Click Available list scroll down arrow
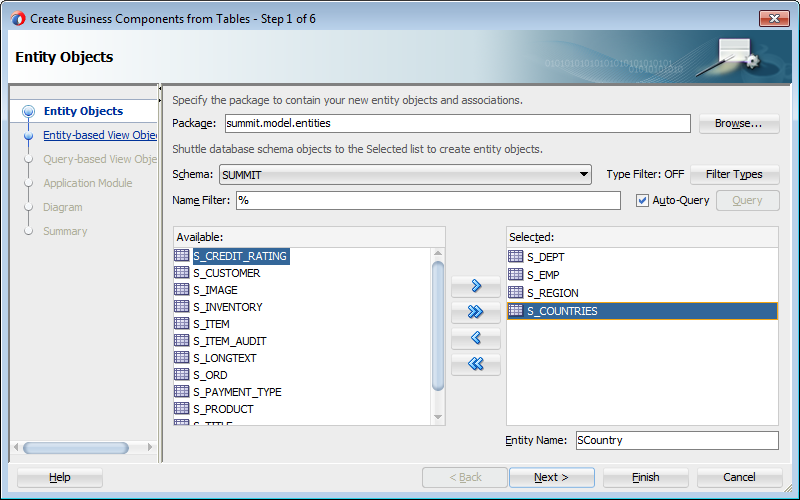This screenshot has width=800, height=500. 438,417
